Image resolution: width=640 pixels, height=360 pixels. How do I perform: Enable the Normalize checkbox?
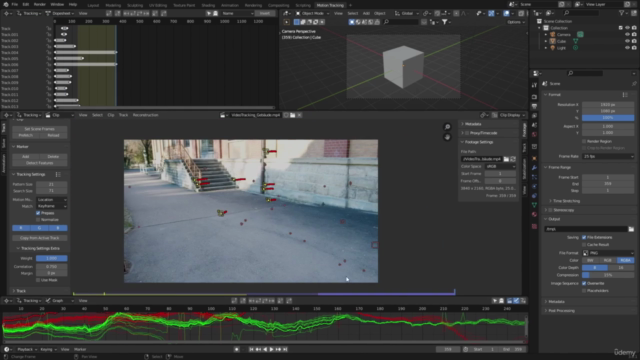click(38, 220)
